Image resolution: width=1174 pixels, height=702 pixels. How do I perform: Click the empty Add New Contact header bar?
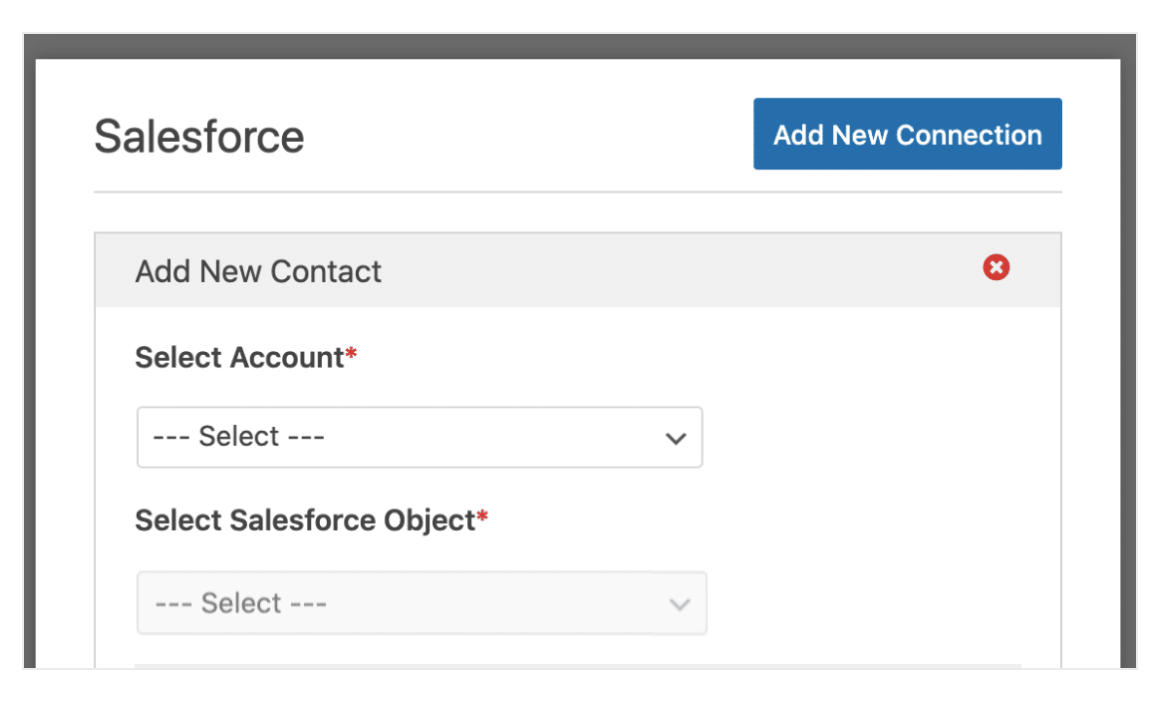[680, 271]
